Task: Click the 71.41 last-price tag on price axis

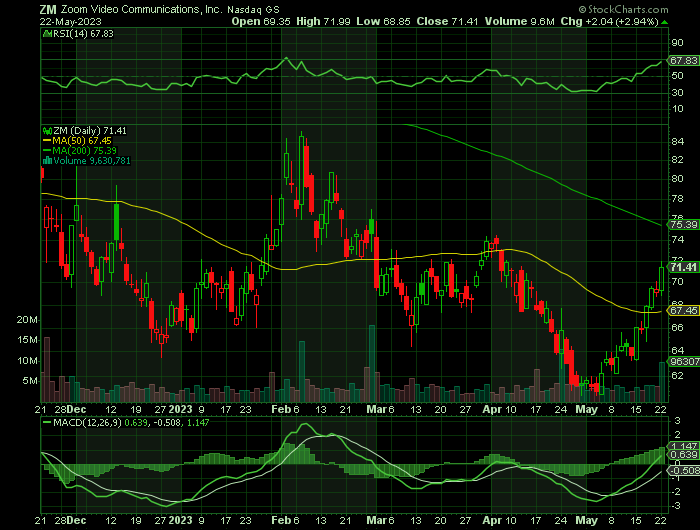Action: (x=683, y=267)
